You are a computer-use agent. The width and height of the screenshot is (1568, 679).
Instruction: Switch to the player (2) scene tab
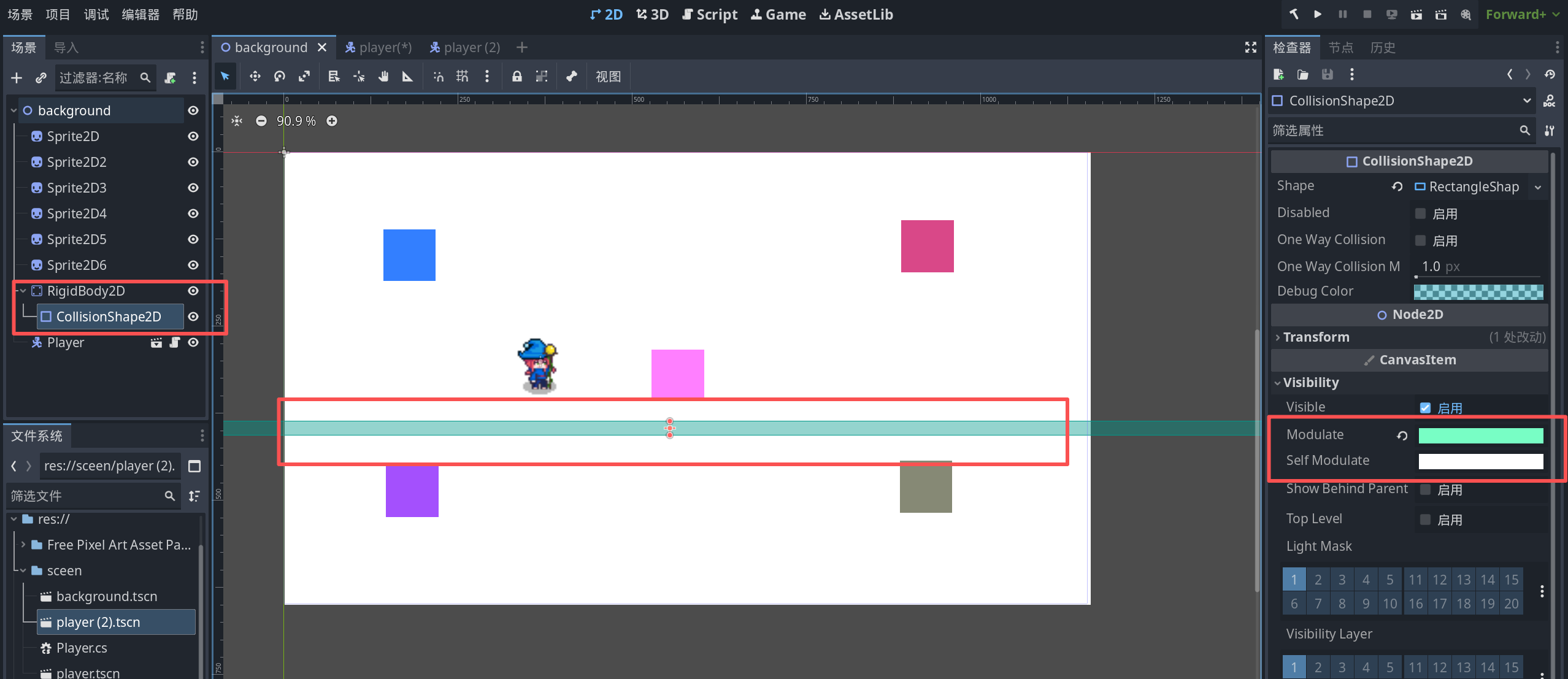pos(465,47)
